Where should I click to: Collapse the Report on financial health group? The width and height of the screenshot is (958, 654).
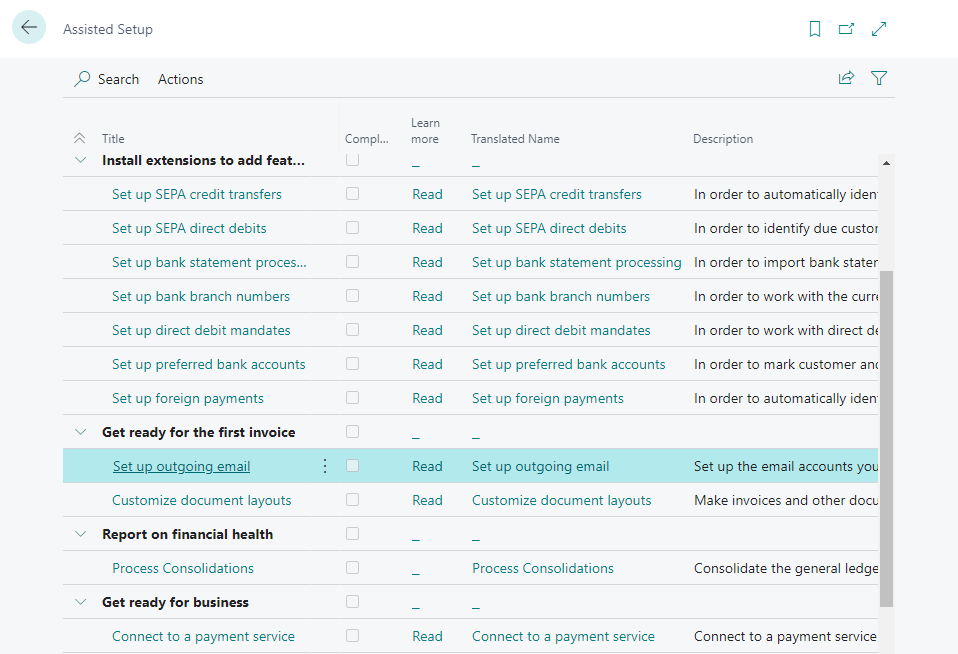point(80,534)
